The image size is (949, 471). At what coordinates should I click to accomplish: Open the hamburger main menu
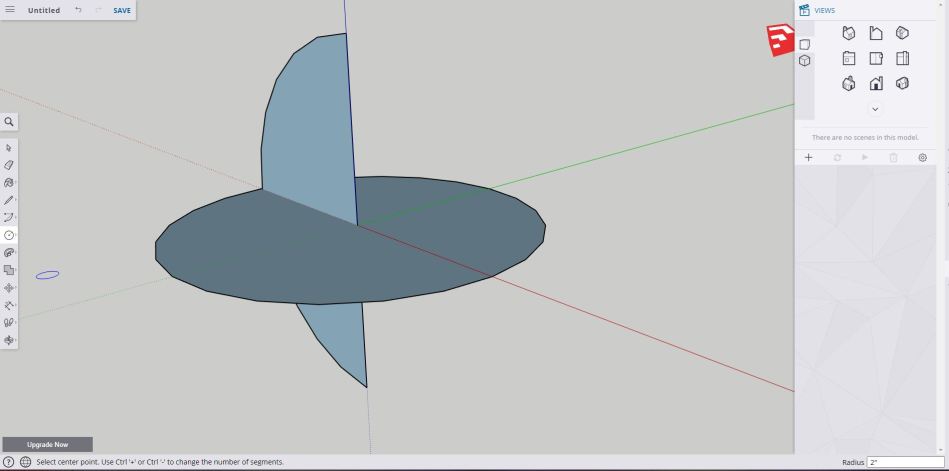click(x=10, y=10)
